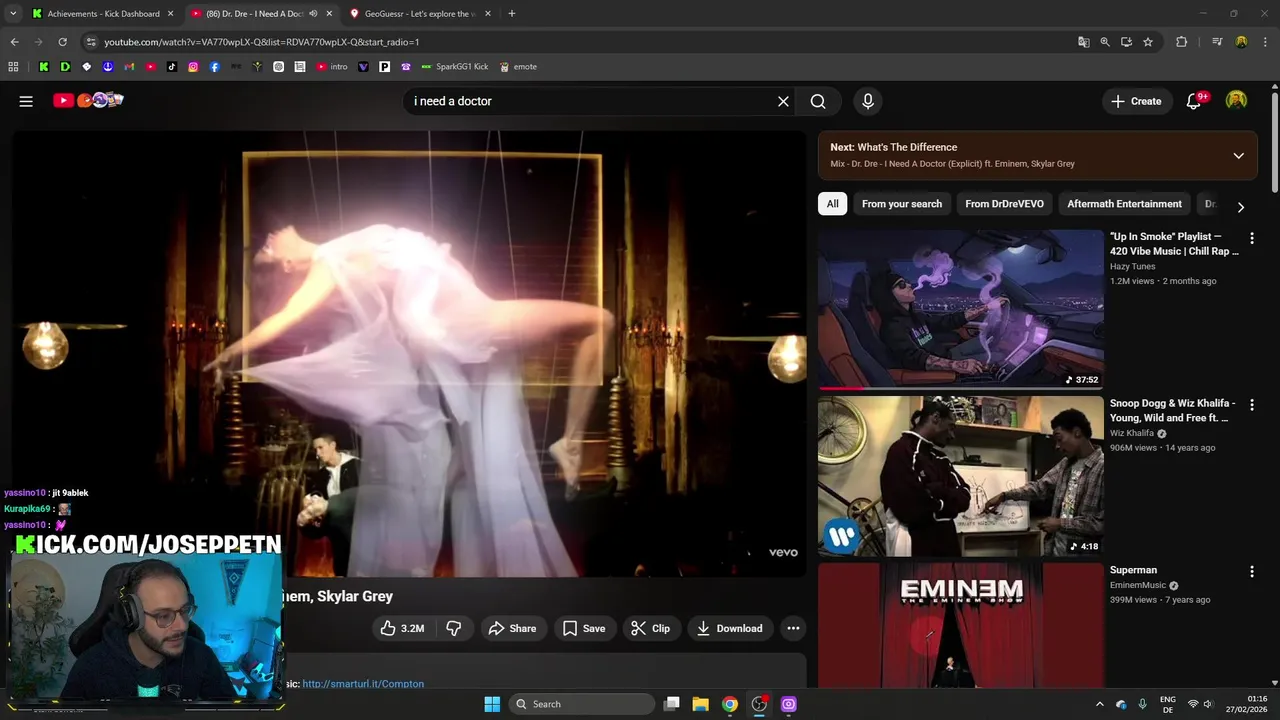Save the video to a playlist
The width and height of the screenshot is (1280, 720).
tap(584, 628)
